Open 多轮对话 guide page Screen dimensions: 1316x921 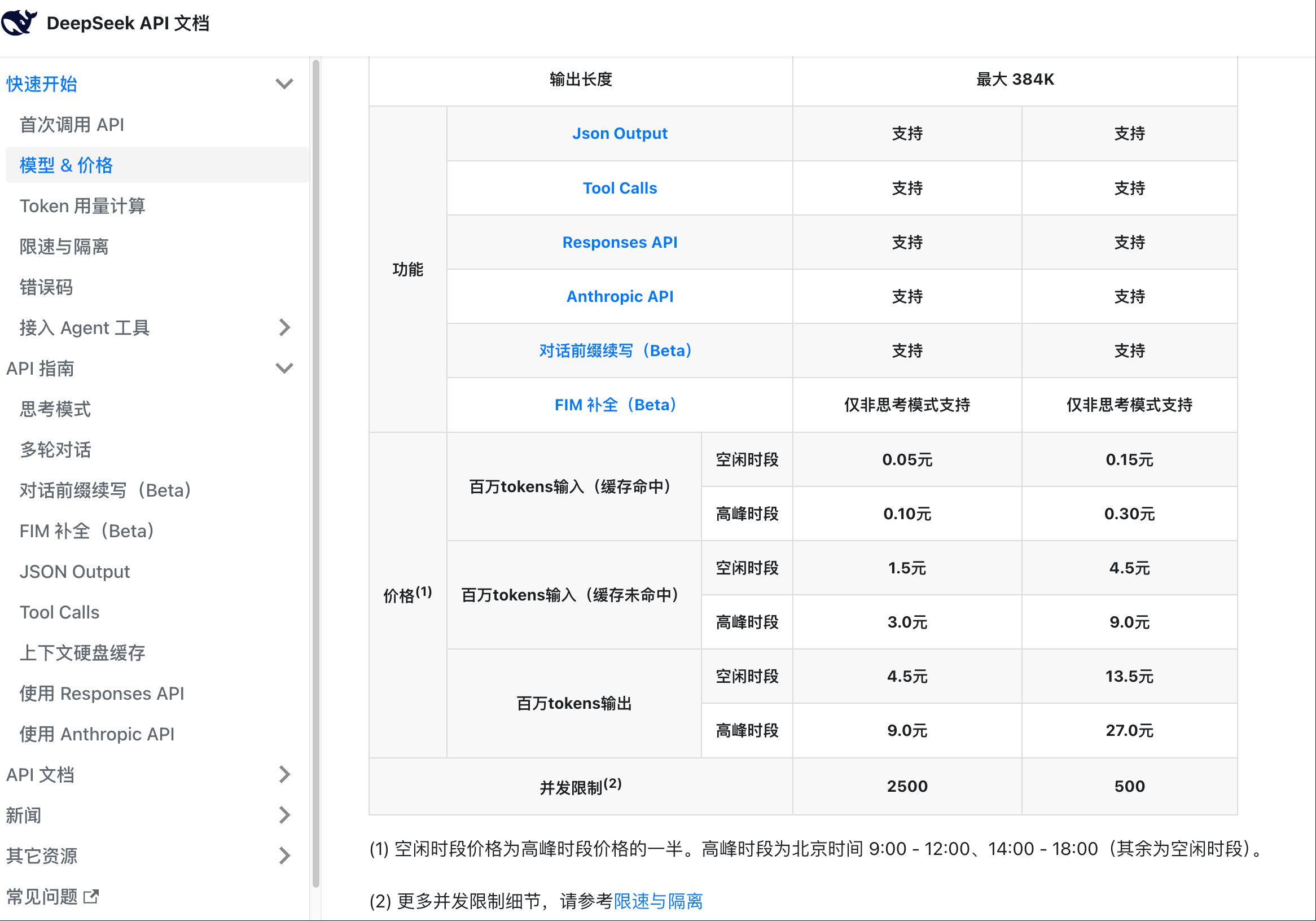tap(55, 450)
